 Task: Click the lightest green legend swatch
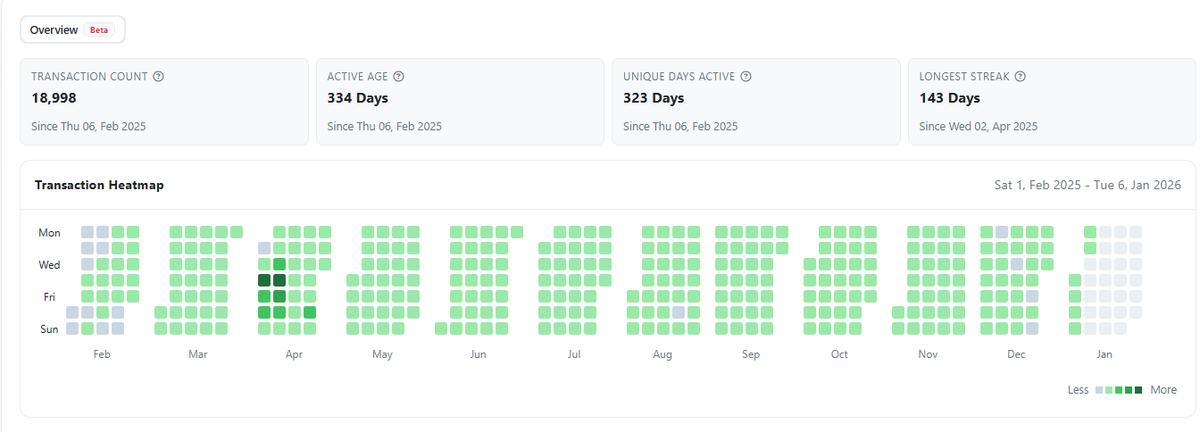click(x=1109, y=390)
